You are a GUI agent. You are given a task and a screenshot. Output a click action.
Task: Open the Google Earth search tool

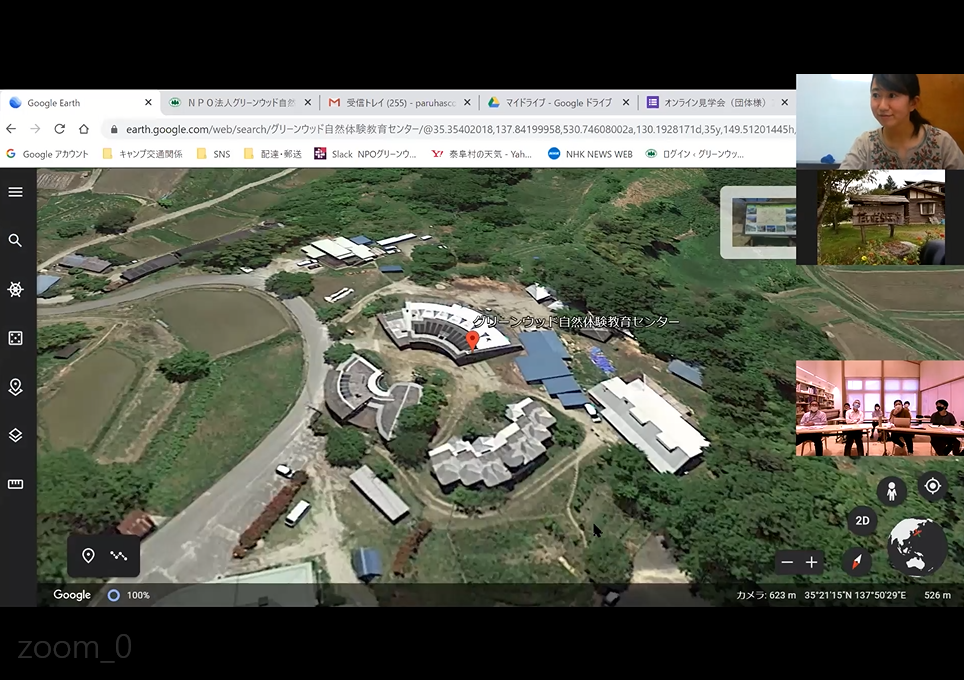tap(15, 240)
